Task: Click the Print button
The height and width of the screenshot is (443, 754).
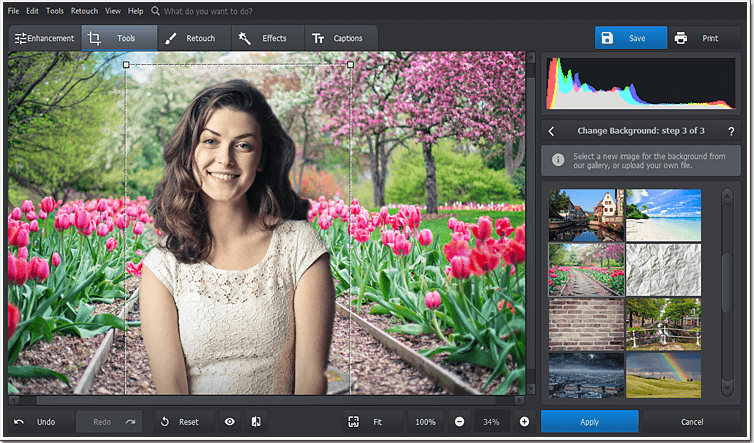Action: click(x=704, y=38)
